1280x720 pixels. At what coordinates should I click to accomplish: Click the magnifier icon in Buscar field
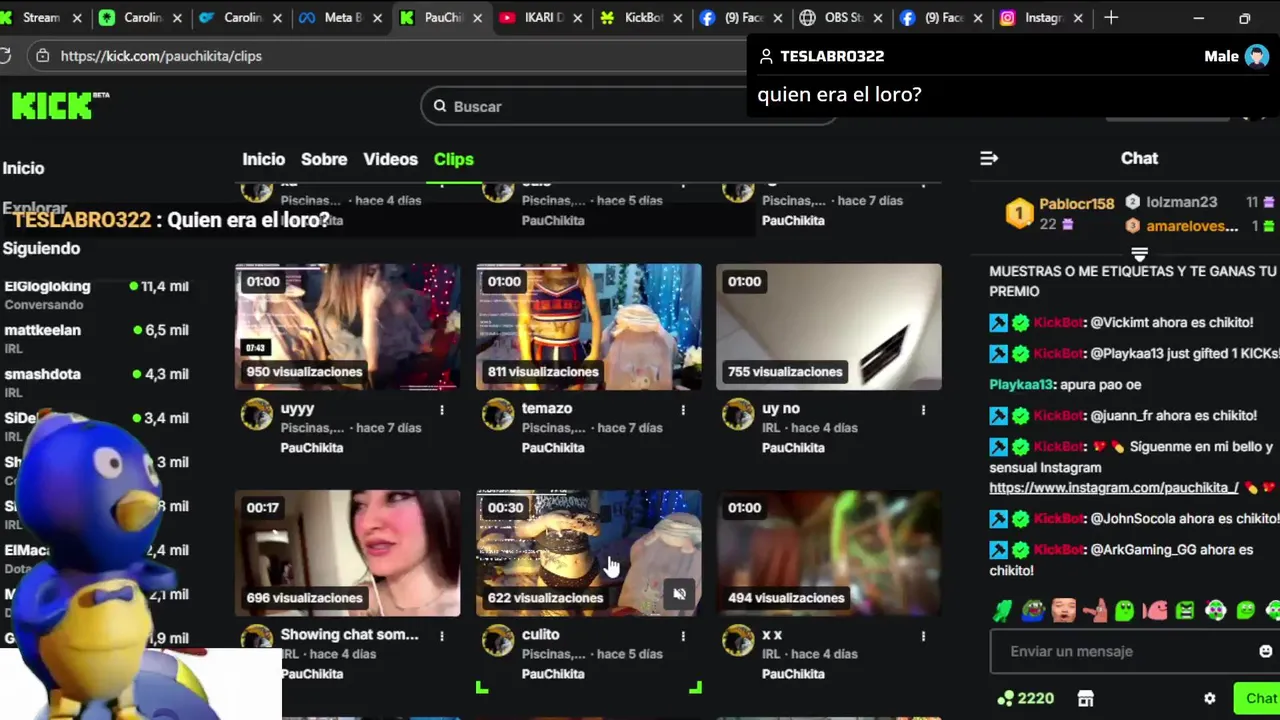[x=440, y=106]
